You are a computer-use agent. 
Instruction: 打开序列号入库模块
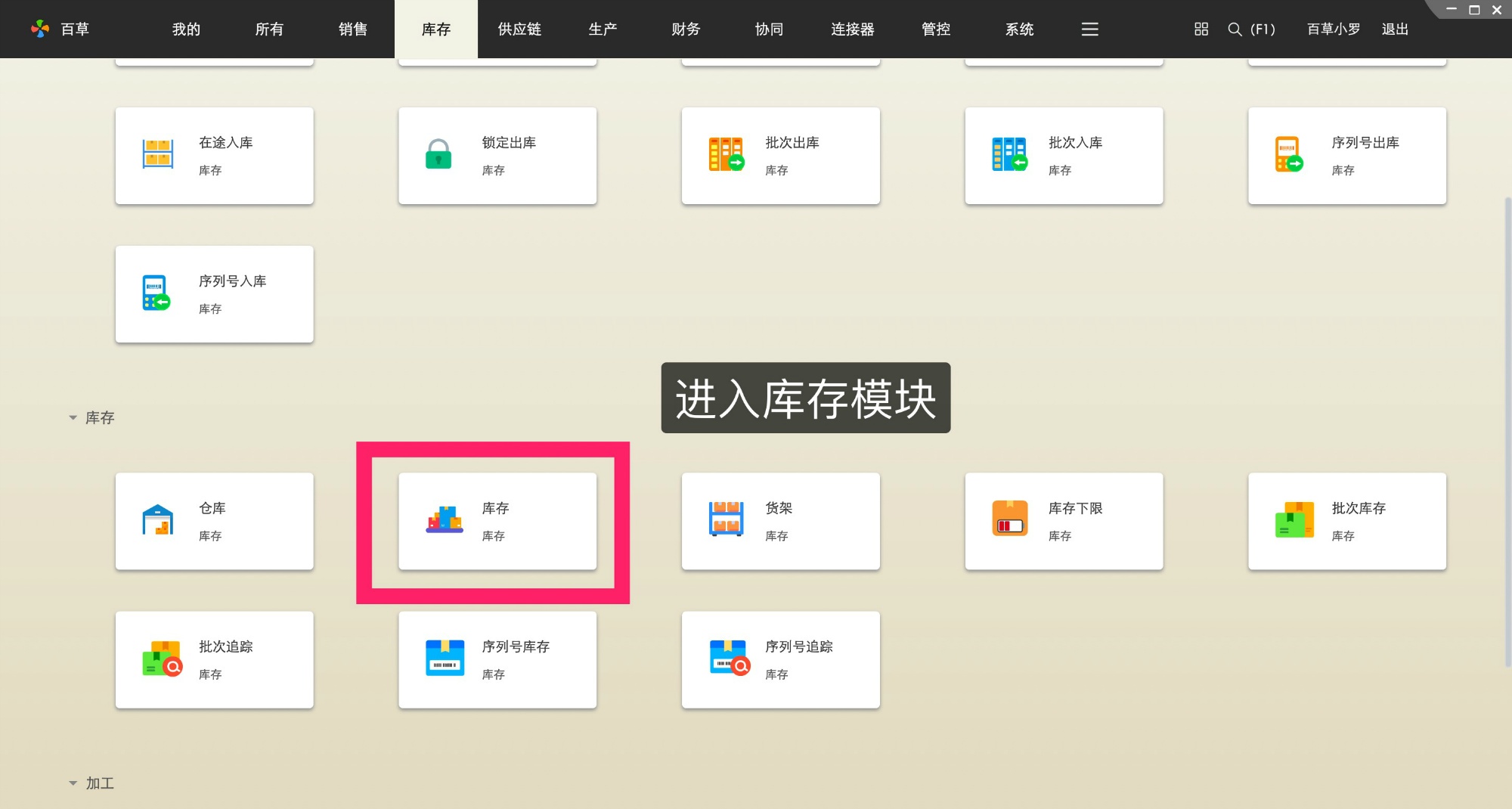[214, 293]
